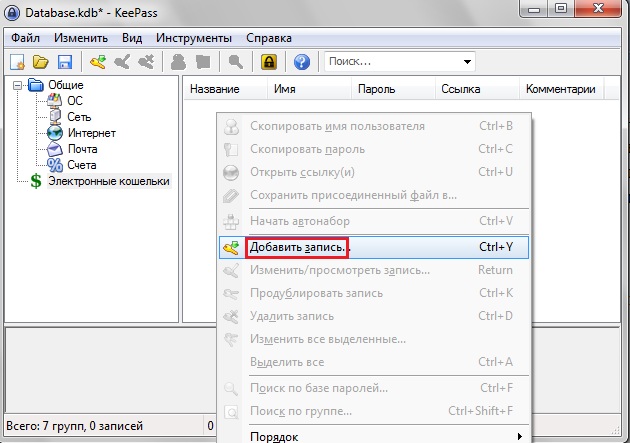Lock the workspace with the padlock icon
This screenshot has width=630, height=443.
tap(268, 62)
